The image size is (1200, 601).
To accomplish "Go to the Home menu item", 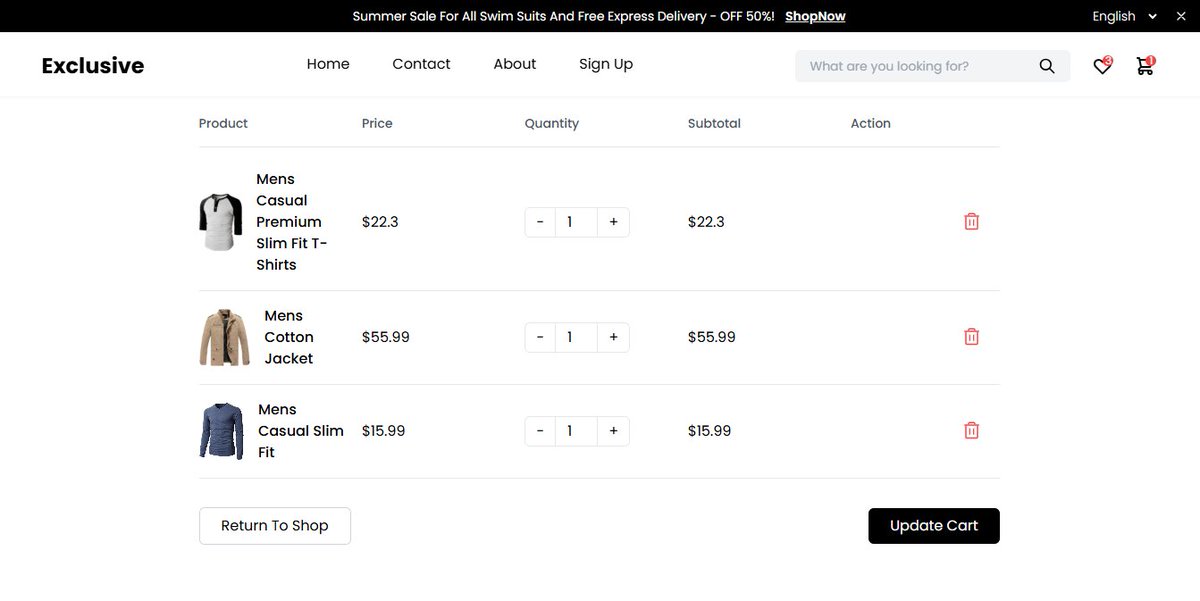I will (x=328, y=64).
